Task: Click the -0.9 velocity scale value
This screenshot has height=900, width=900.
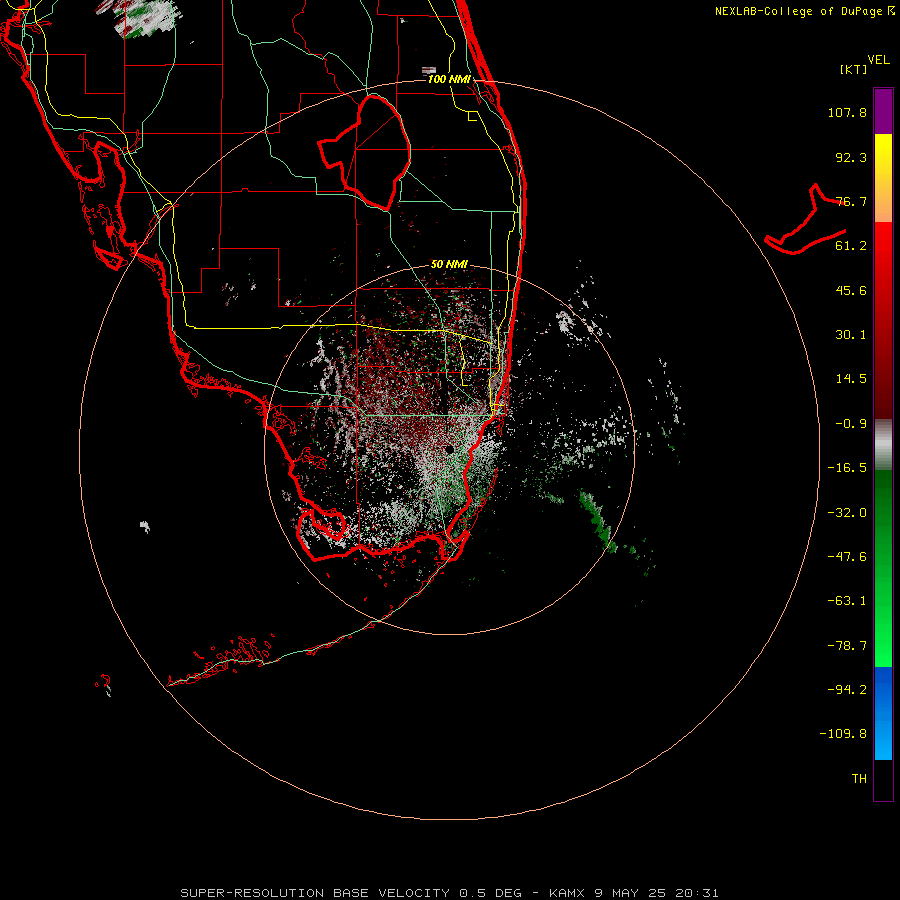Action: pyautogui.click(x=851, y=424)
